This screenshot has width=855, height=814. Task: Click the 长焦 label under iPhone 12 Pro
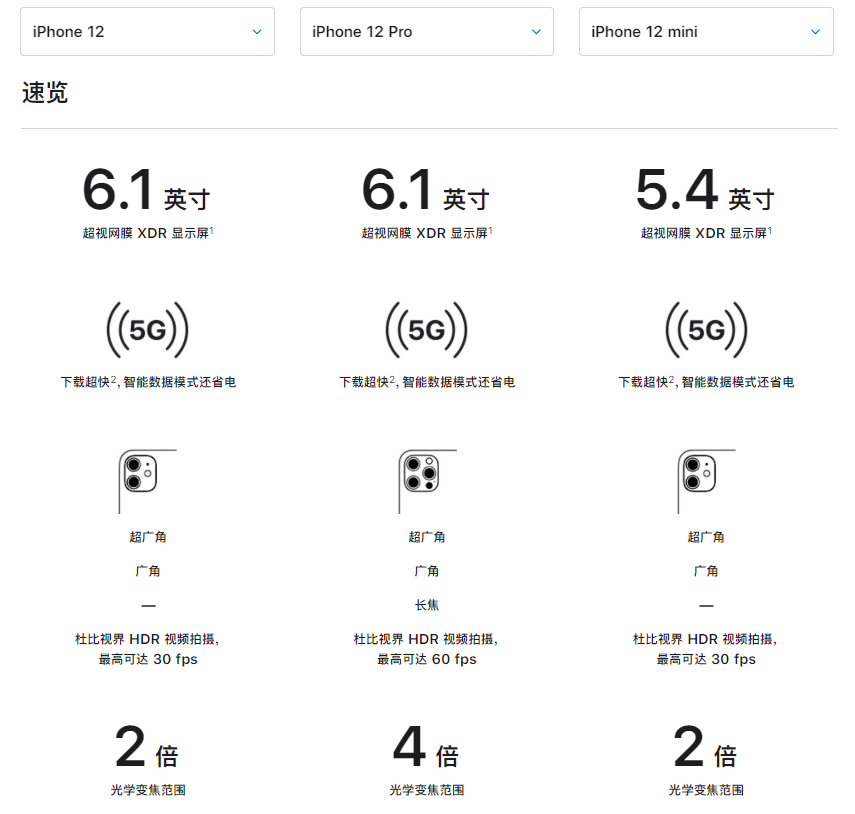point(427,604)
